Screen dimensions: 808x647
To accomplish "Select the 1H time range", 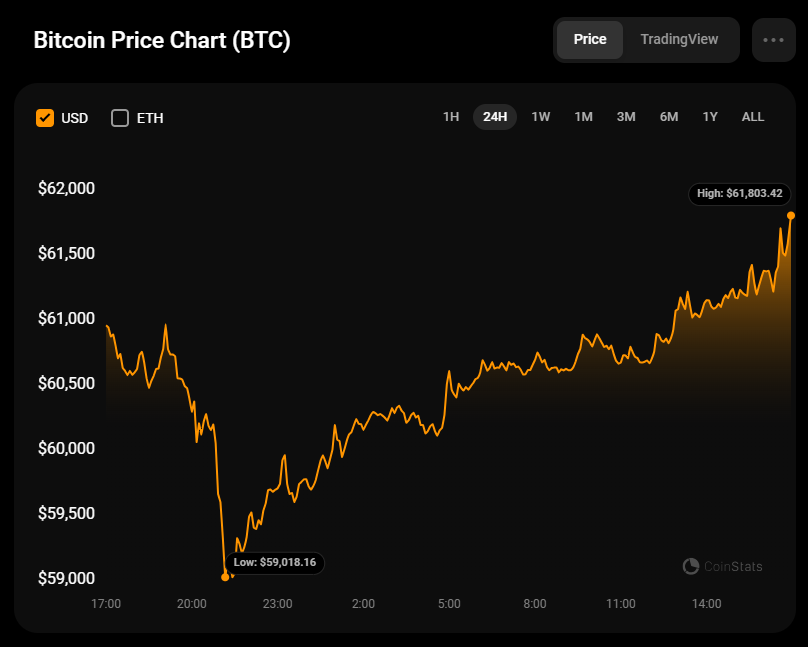I will [x=451, y=117].
